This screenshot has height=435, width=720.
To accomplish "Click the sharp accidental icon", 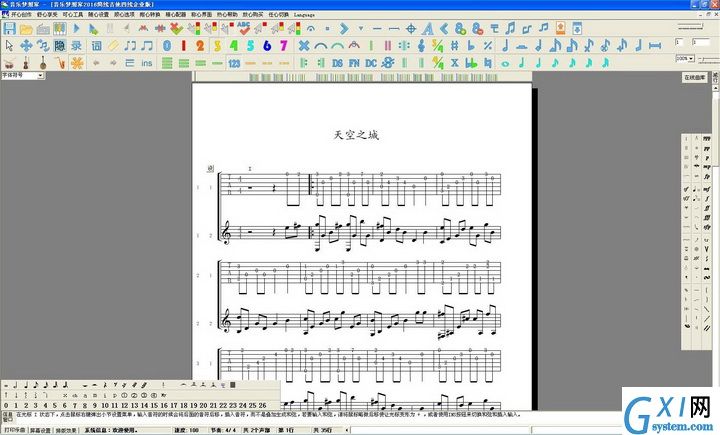I will (x=454, y=45).
